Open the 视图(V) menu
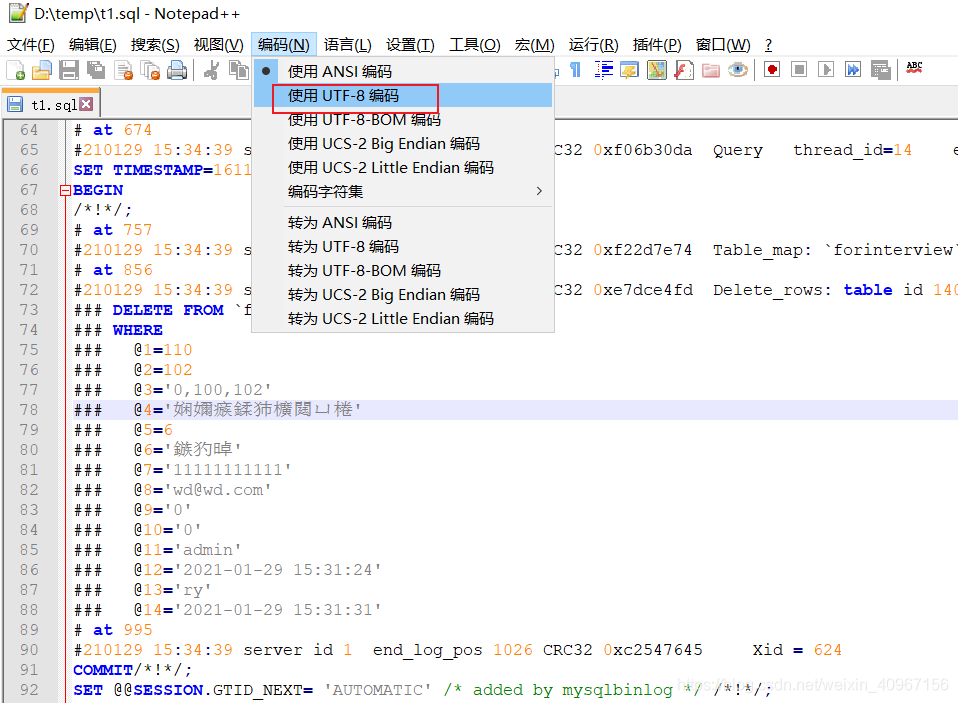The image size is (958, 703). tap(218, 45)
